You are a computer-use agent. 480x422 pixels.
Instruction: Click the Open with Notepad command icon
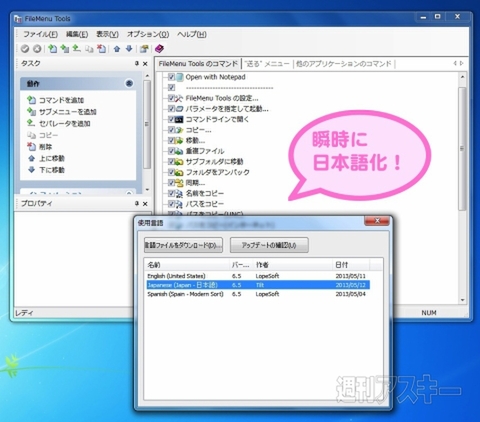[x=180, y=77]
